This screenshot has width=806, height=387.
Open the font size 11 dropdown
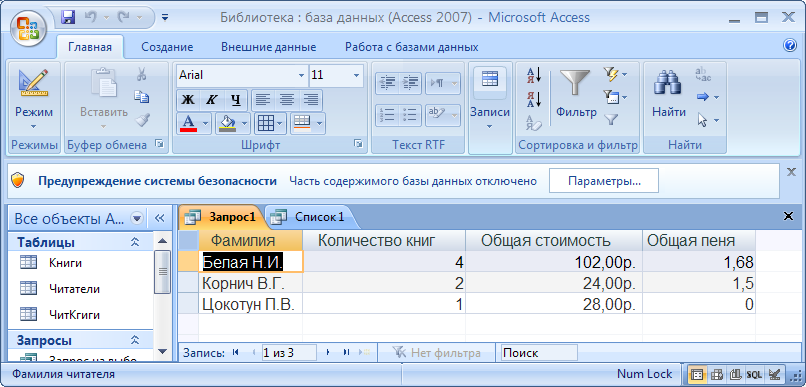tap(356, 75)
